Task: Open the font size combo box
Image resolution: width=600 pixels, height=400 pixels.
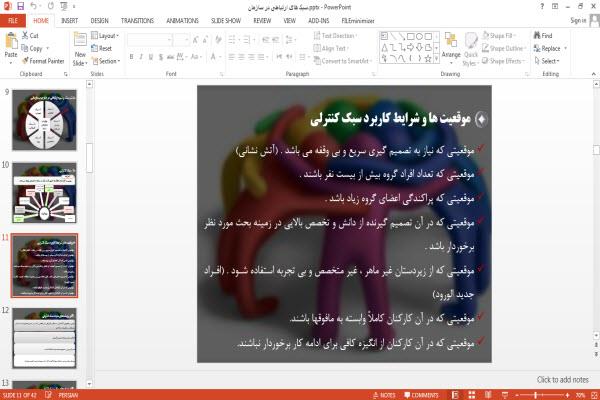Action: pyautogui.click(x=181, y=39)
